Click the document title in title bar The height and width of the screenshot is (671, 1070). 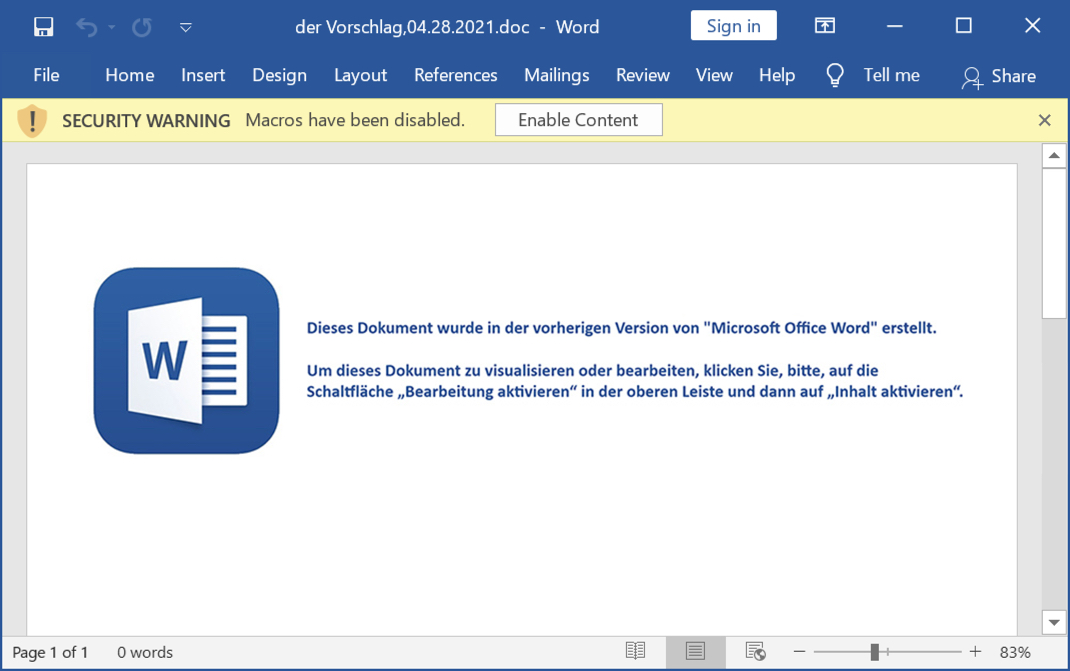pyautogui.click(x=447, y=27)
